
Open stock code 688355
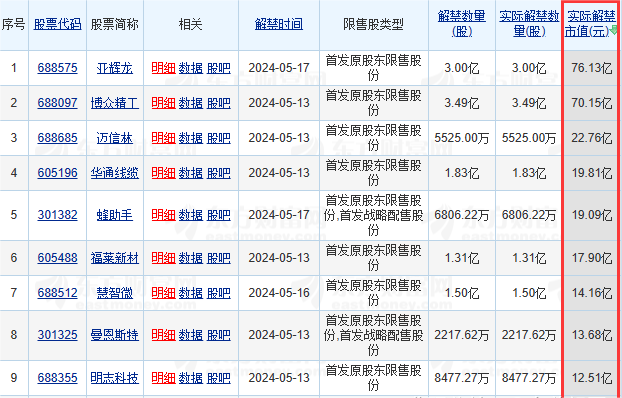tap(58, 378)
